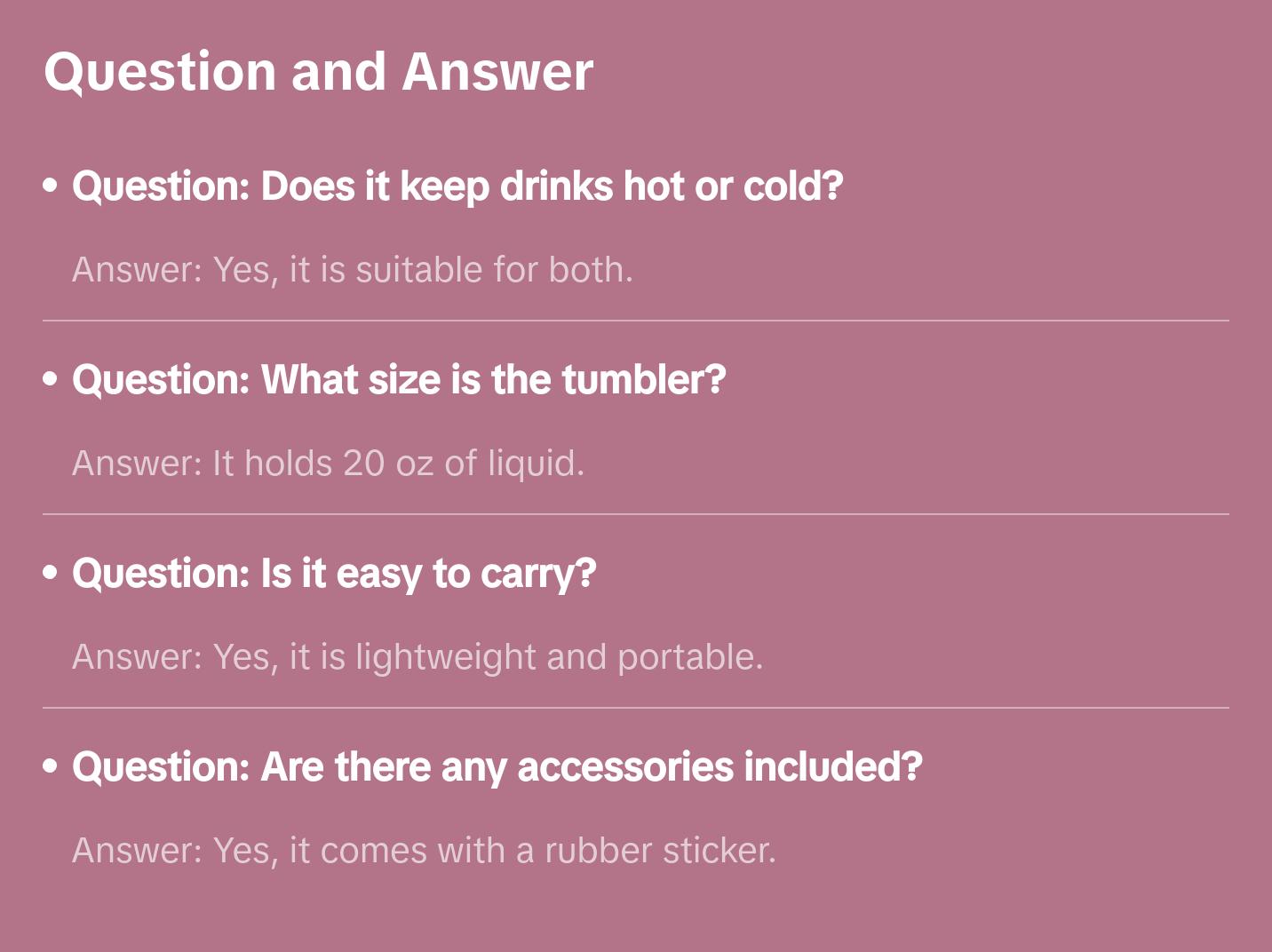Click the word 'lightweight' in the carry answer

(446, 657)
